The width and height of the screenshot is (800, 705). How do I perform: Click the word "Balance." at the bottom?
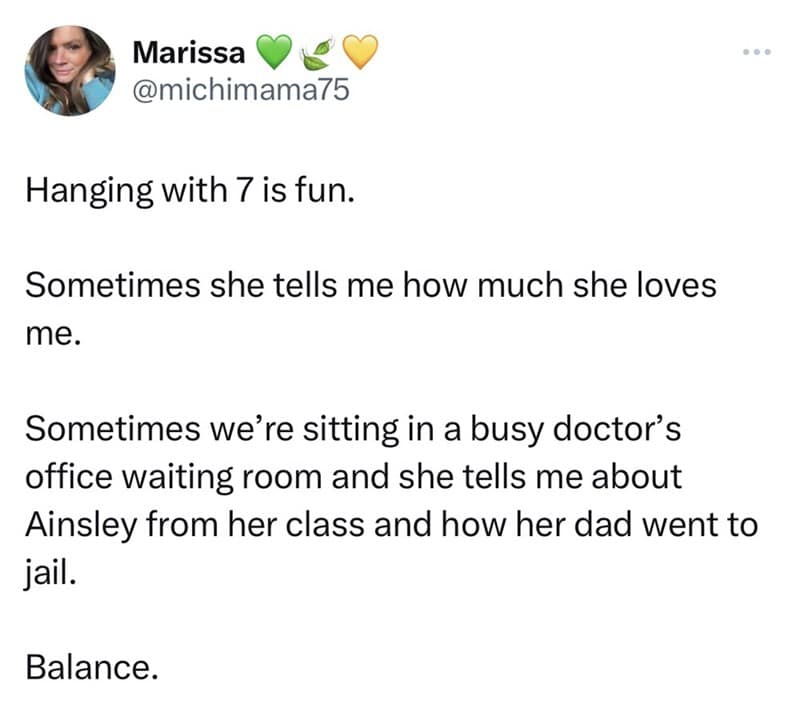[x=91, y=666]
